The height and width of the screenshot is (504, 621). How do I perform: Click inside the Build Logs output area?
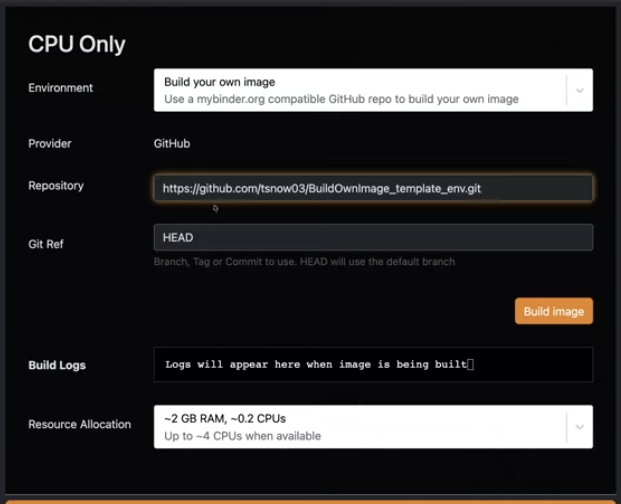[x=372, y=365]
